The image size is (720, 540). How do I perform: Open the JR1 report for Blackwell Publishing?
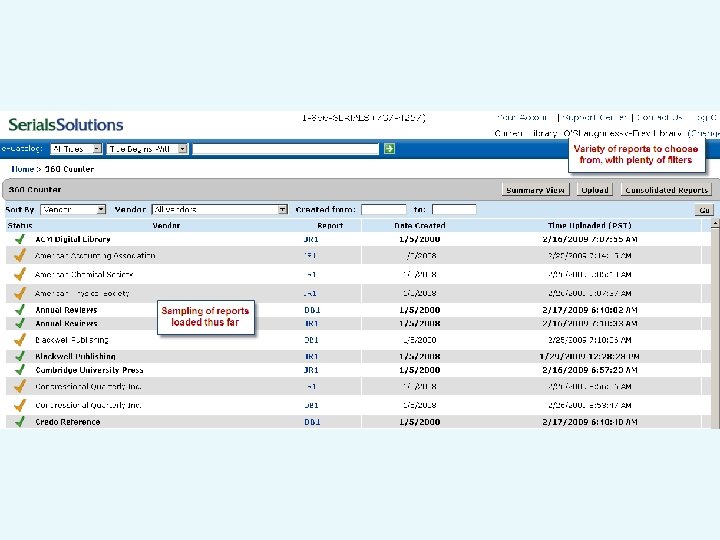[311, 356]
